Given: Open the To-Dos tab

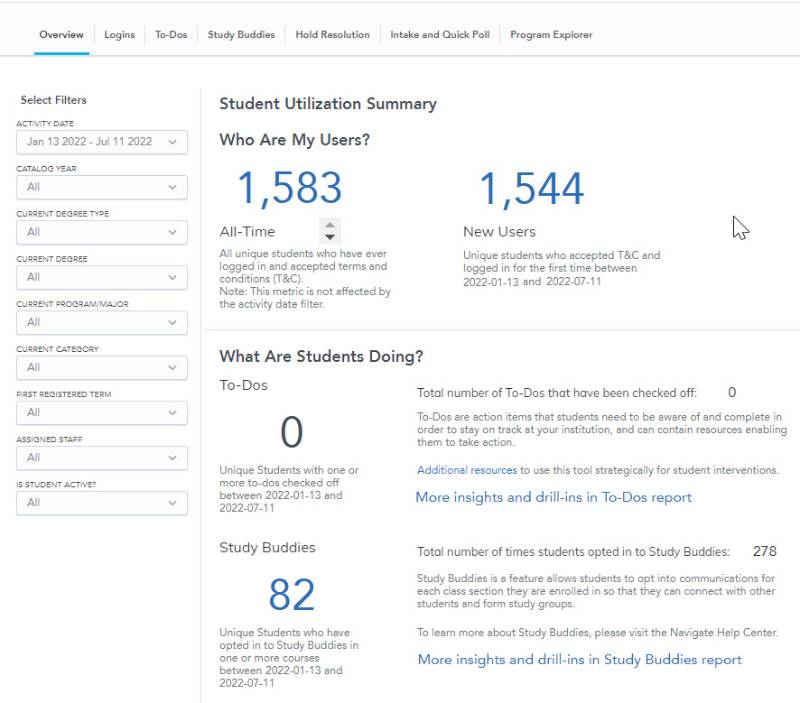Looking at the screenshot, I should 171,35.
